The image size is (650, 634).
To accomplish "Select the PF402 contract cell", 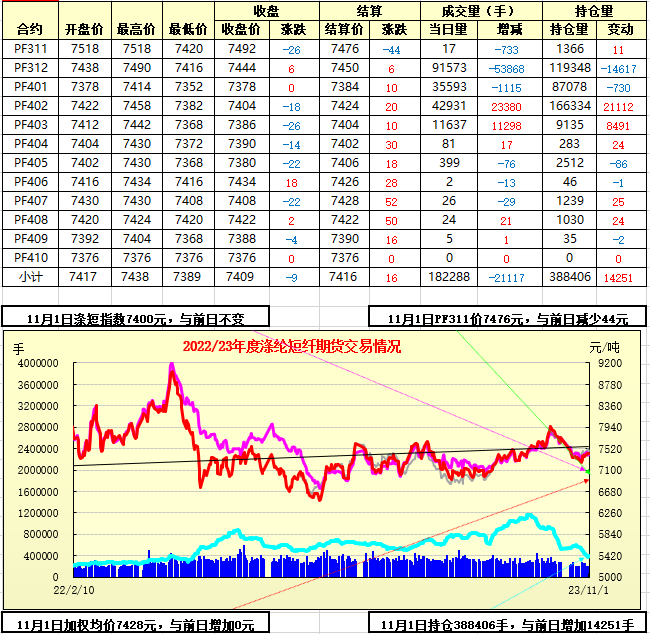I will tap(30, 105).
